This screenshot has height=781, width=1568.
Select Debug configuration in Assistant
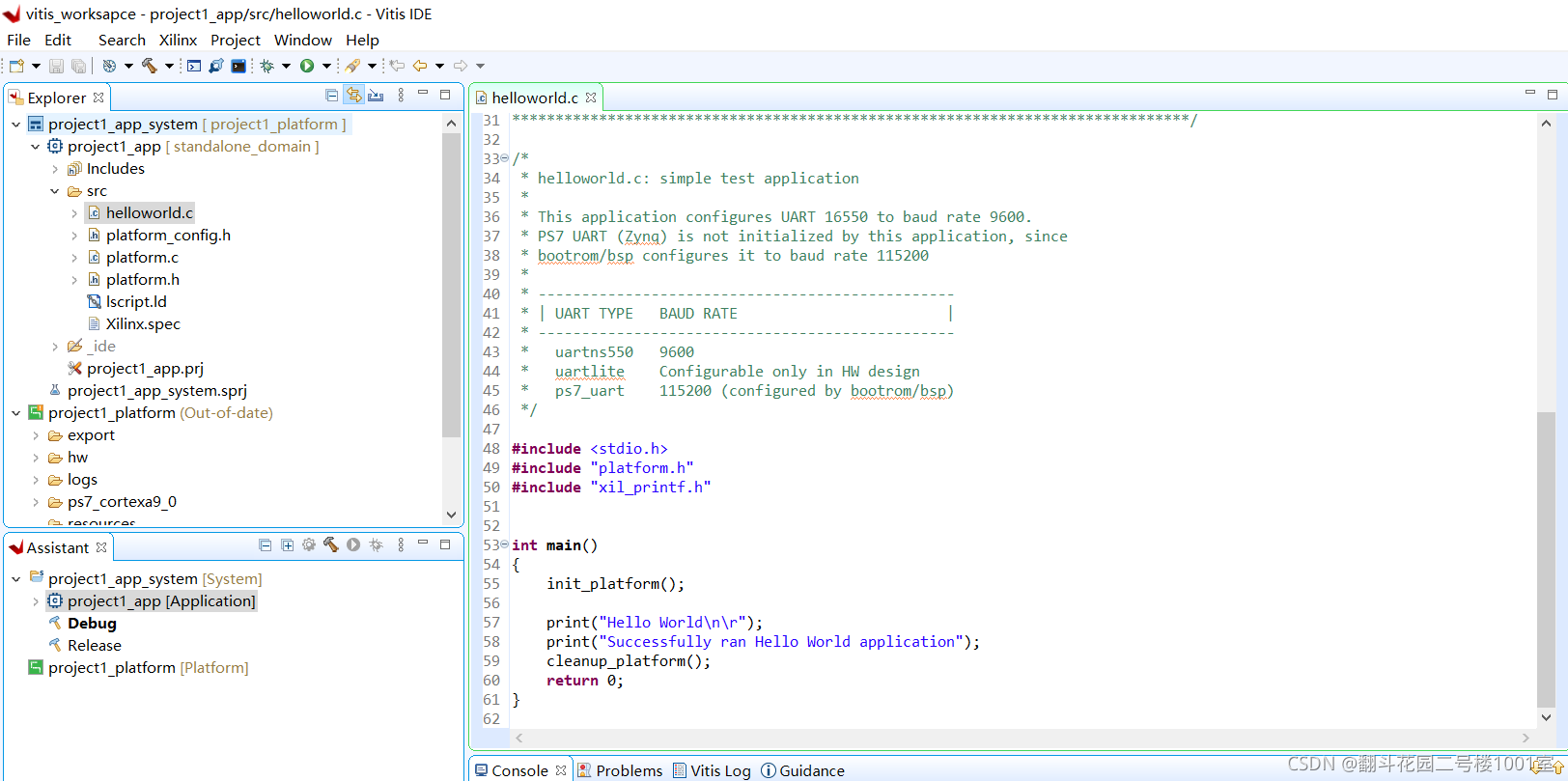point(82,624)
